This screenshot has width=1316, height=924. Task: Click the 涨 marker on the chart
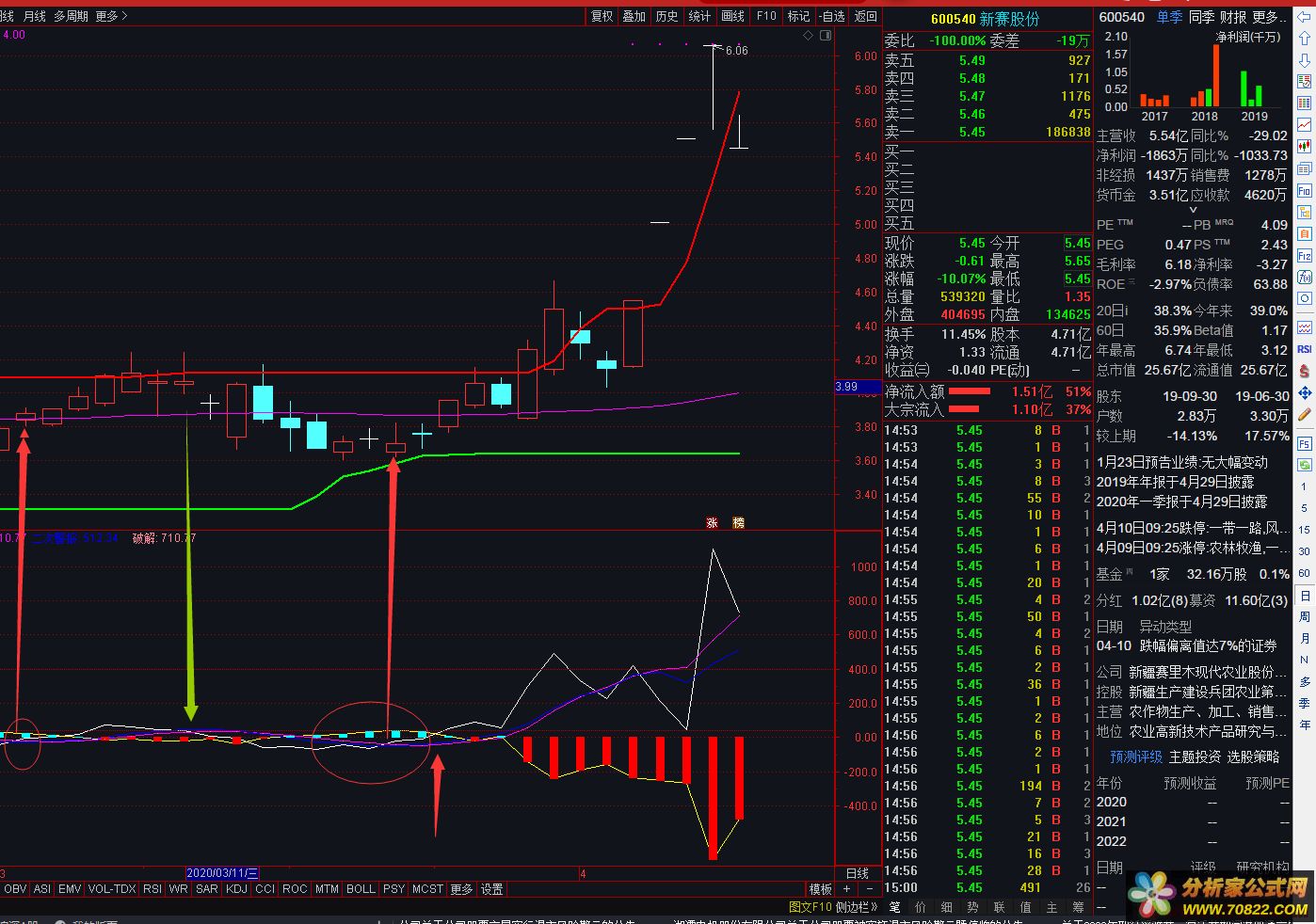point(713,522)
